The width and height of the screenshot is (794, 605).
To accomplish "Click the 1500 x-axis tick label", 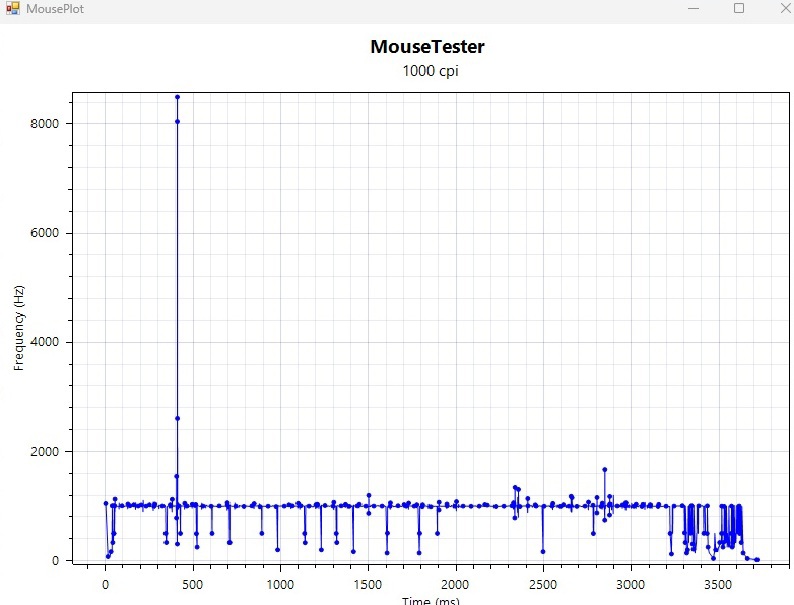I will [x=368, y=585].
